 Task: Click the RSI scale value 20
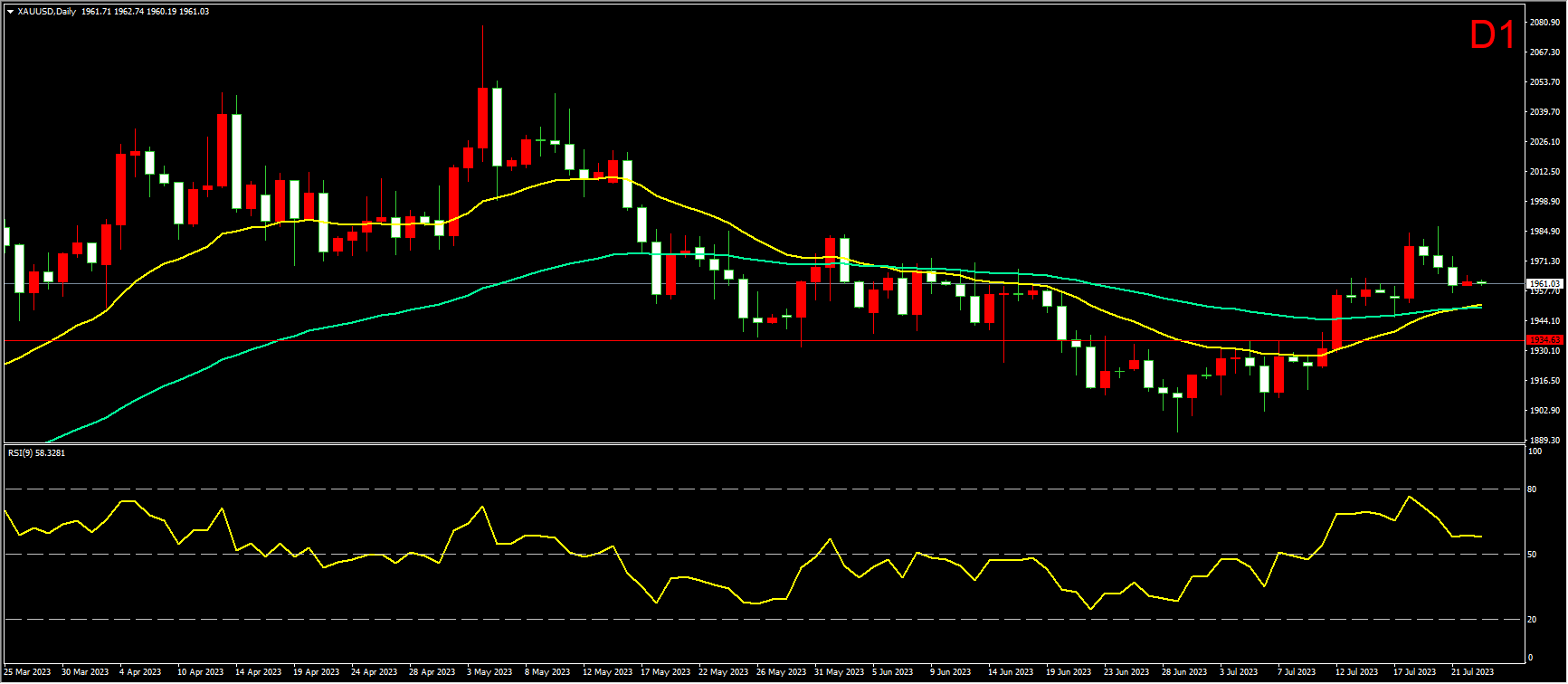pos(1533,620)
